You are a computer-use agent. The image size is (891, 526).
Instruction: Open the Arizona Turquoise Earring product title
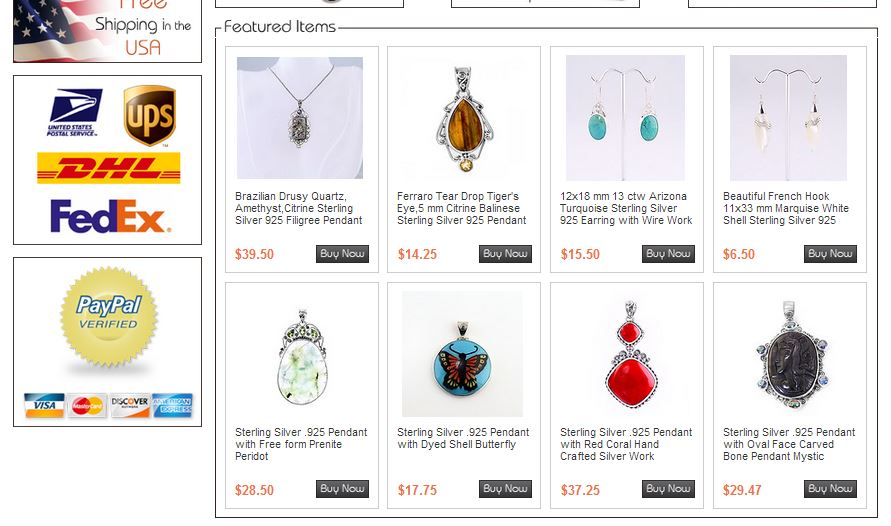click(x=626, y=208)
